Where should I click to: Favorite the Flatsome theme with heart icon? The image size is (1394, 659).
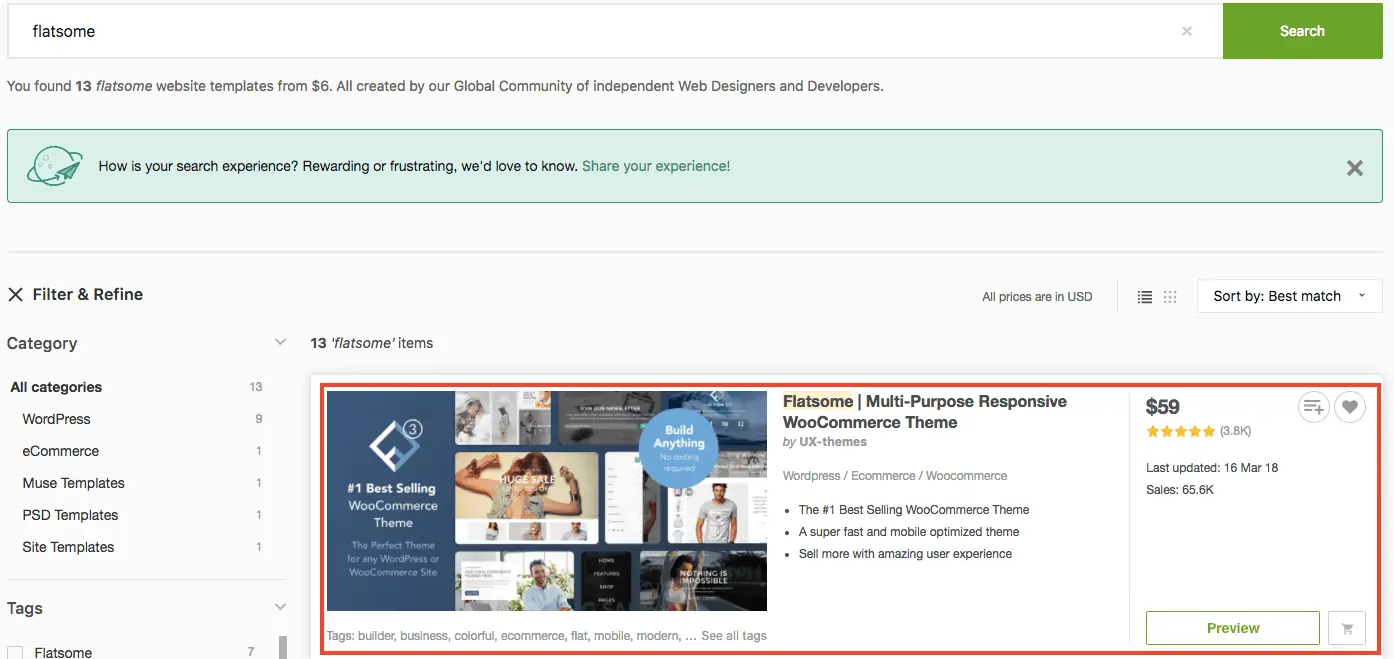[1350, 406]
